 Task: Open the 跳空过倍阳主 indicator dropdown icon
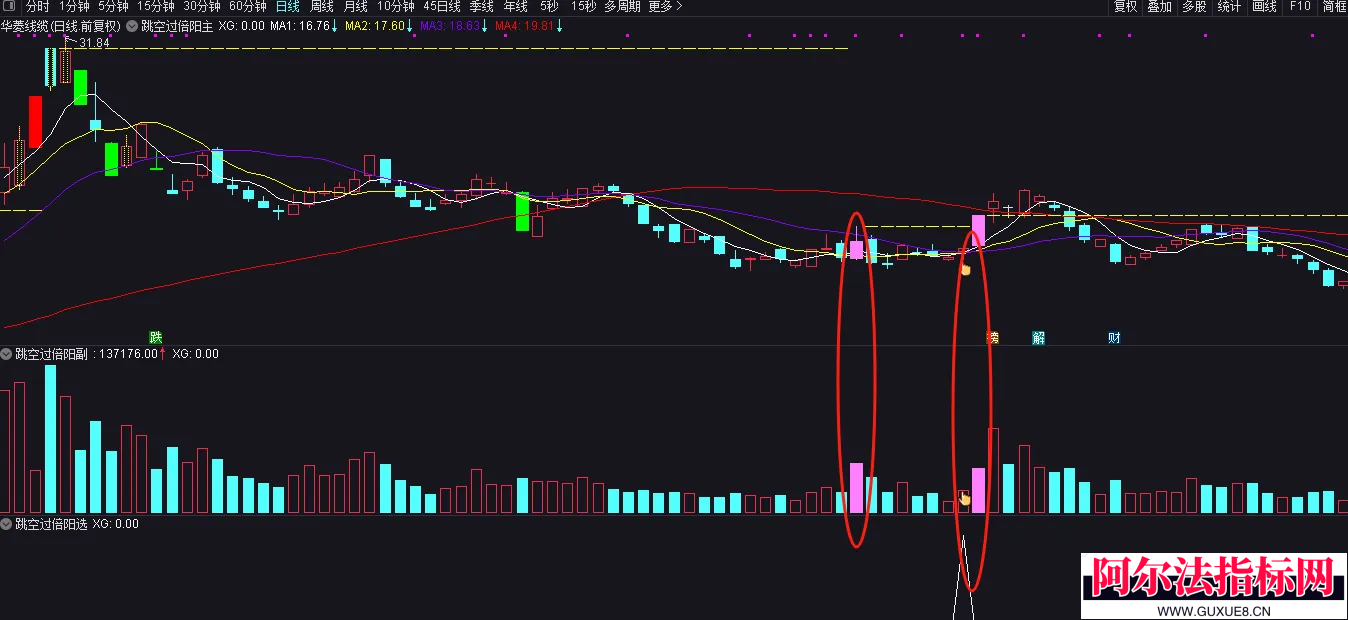[132, 26]
